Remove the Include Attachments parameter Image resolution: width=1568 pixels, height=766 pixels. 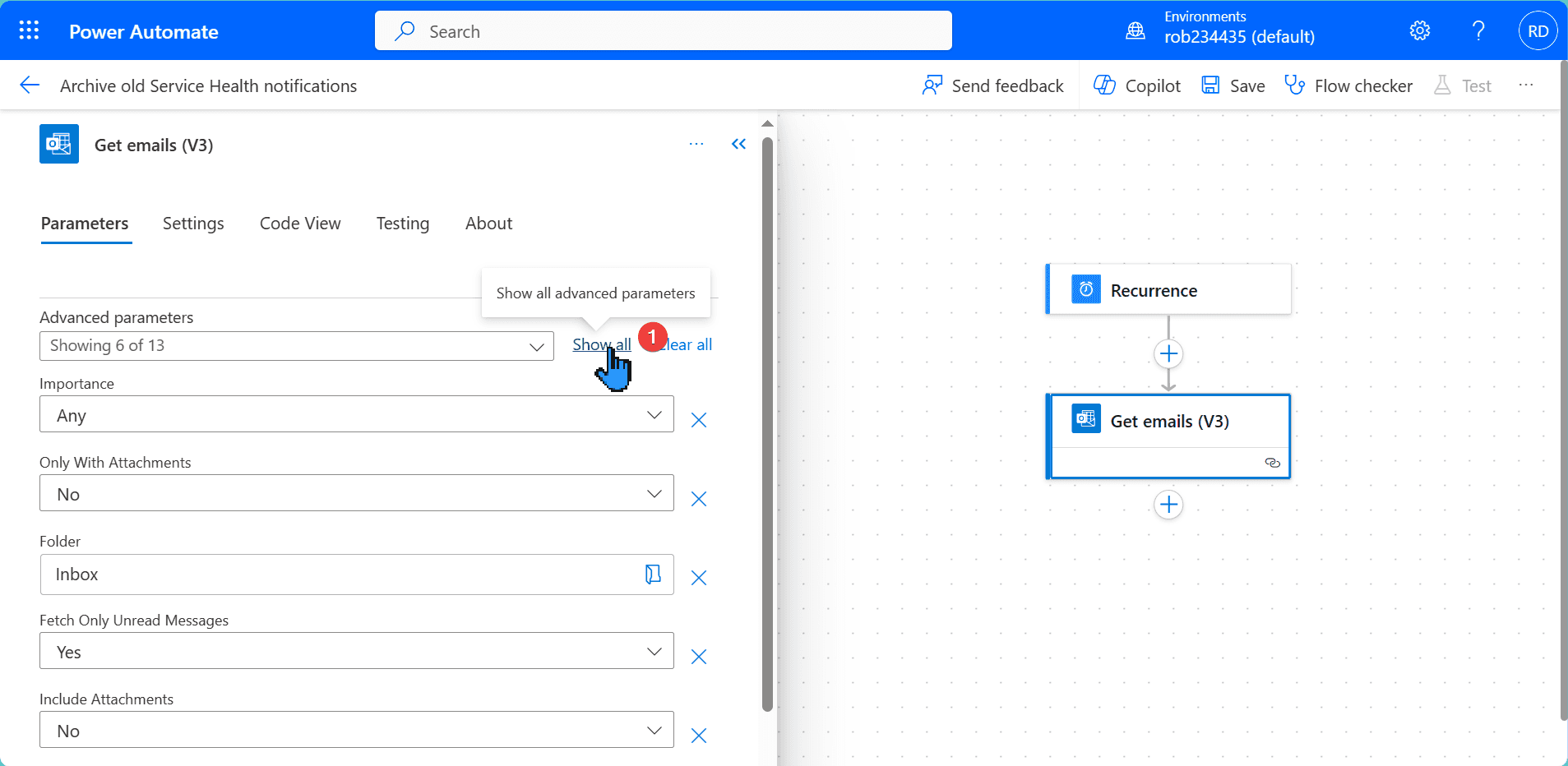tap(699, 736)
